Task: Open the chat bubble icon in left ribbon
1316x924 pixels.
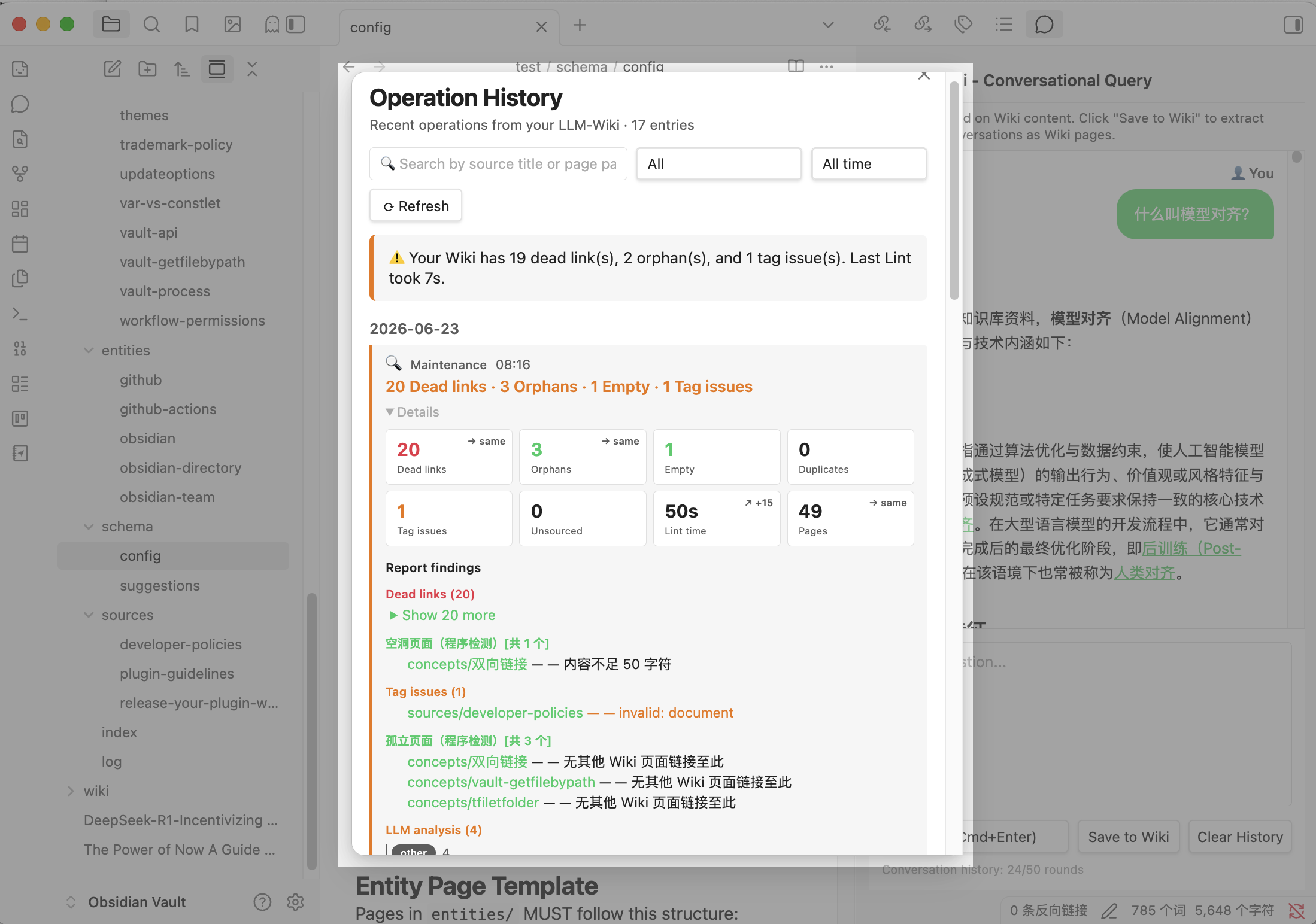Action: coord(20,104)
